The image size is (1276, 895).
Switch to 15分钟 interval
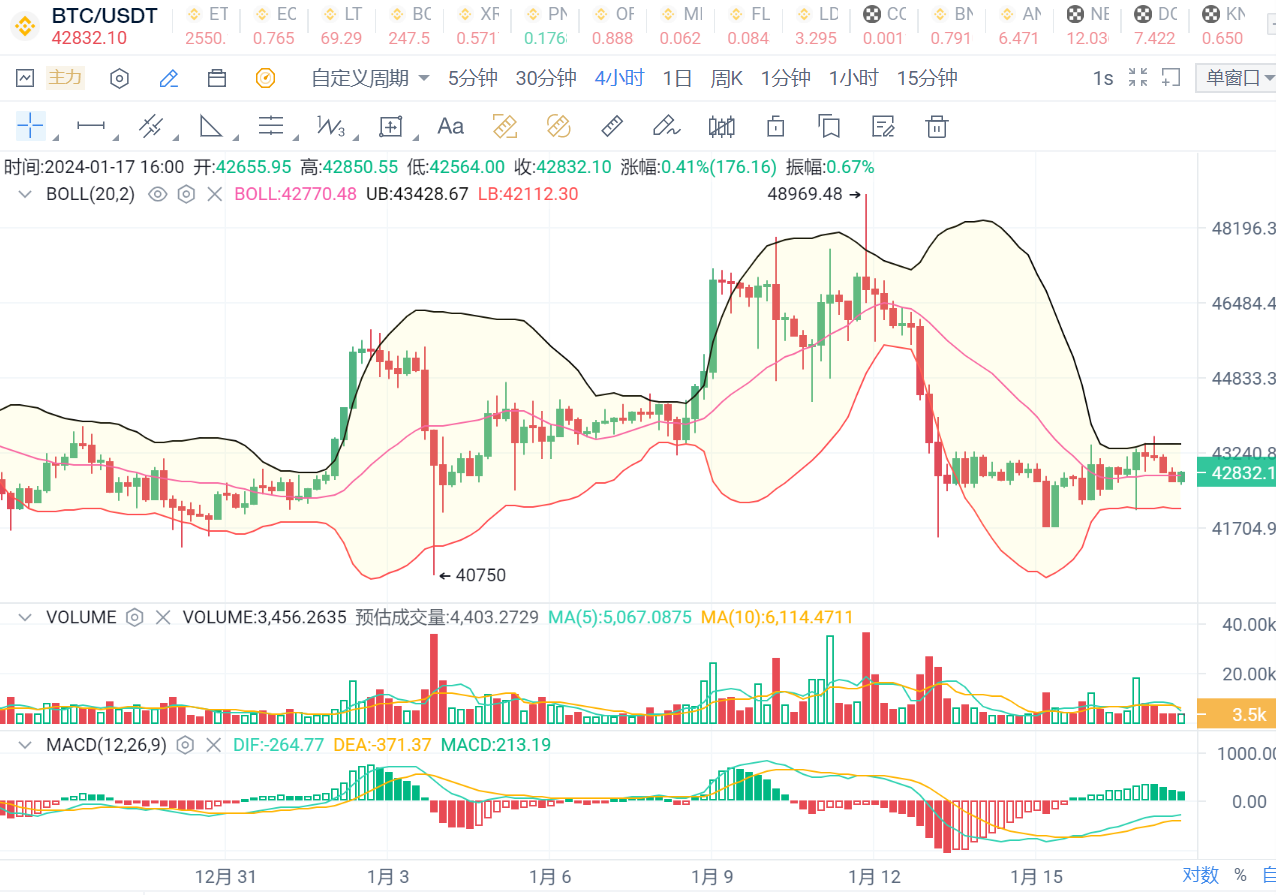(x=928, y=78)
